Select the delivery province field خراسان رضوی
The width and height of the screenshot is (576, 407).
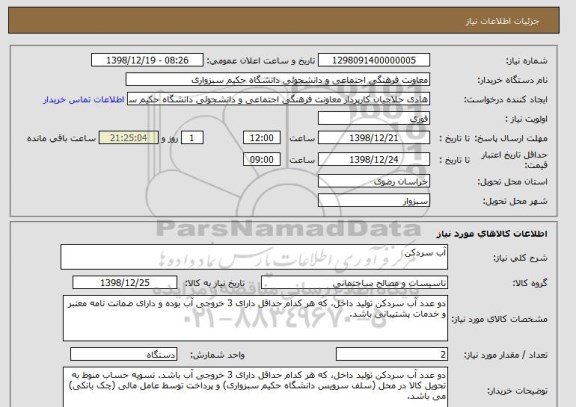click(x=374, y=181)
